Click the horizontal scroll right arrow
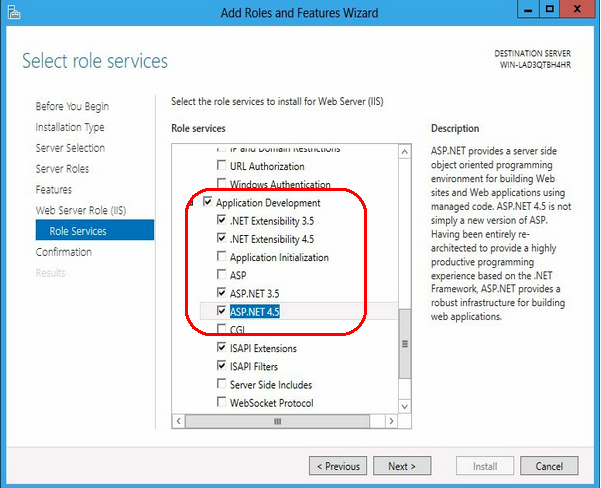Image resolution: width=601 pixels, height=488 pixels. coord(391,421)
